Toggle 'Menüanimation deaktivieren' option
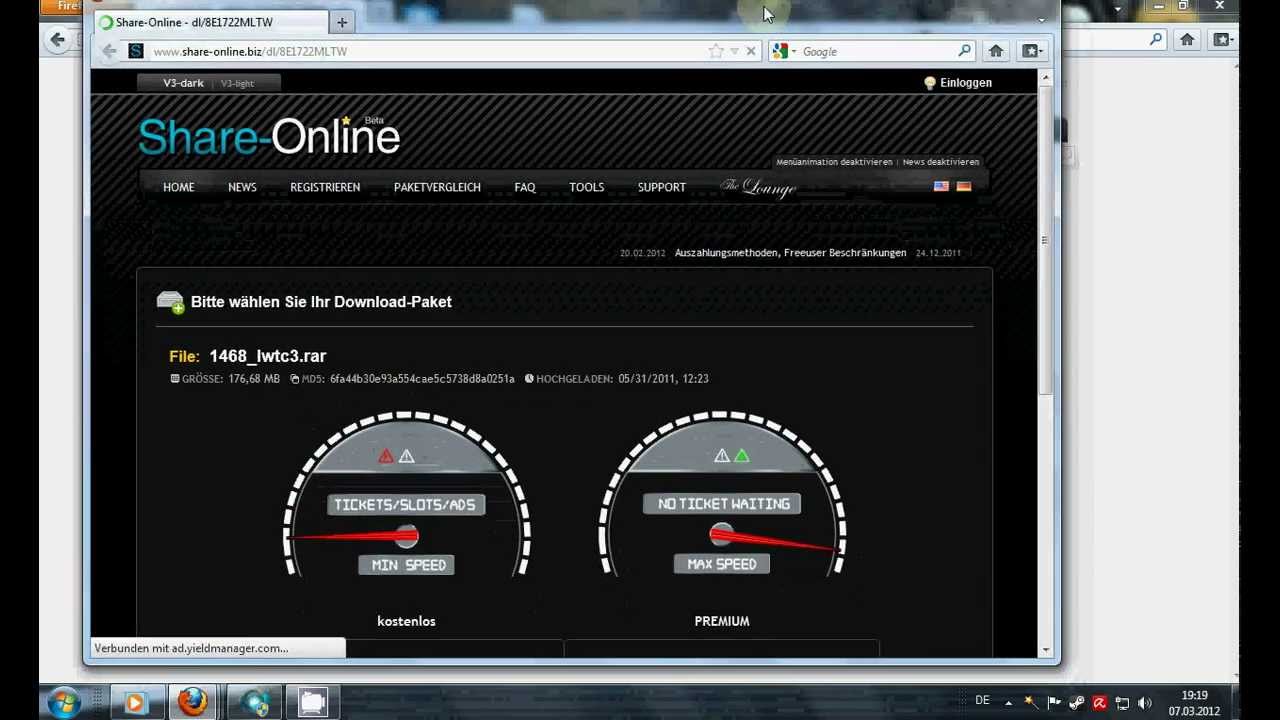The image size is (1280, 720). 834,162
